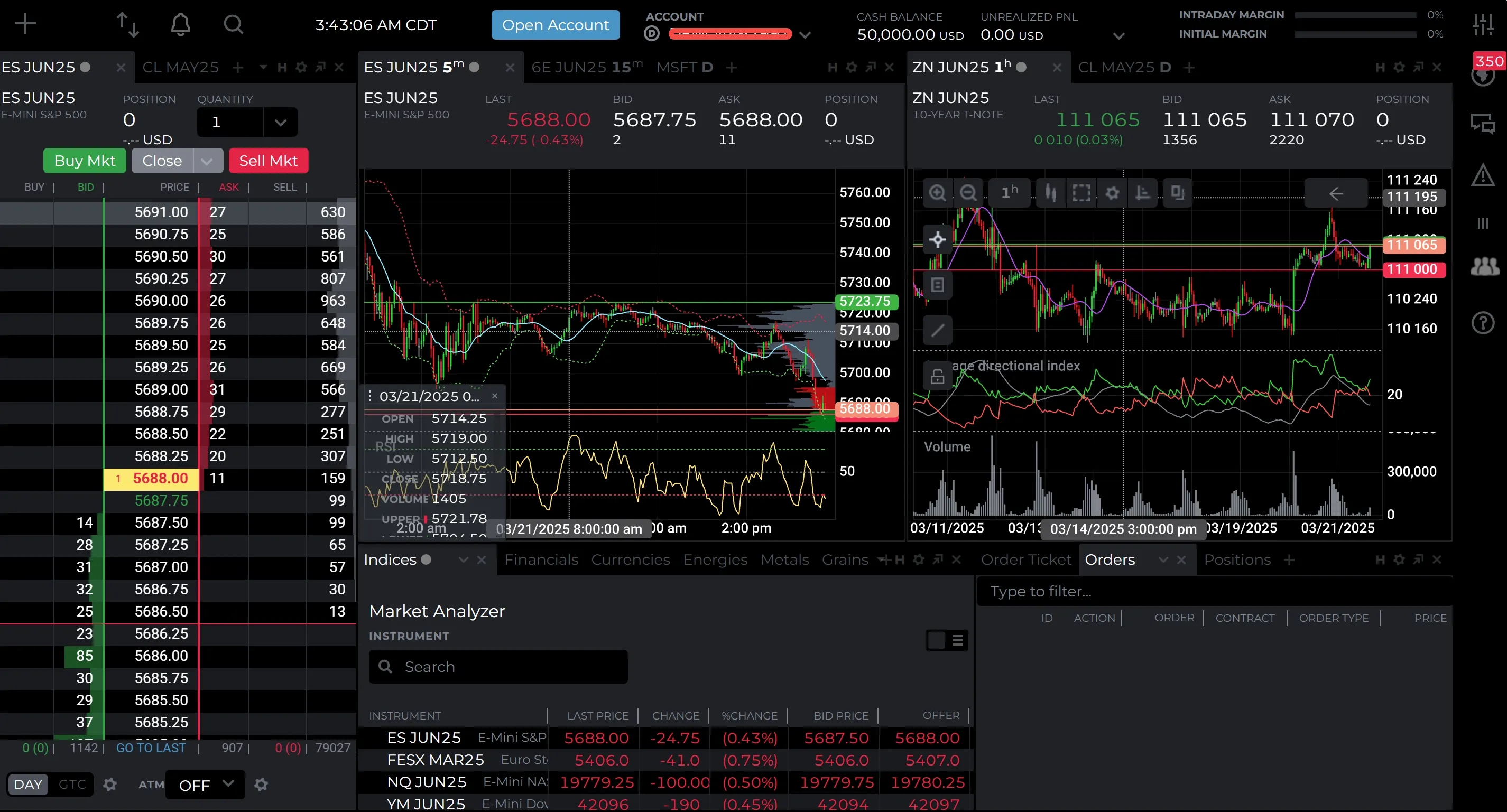Click the Open Account button
This screenshot has height=812, width=1507.
(555, 24)
